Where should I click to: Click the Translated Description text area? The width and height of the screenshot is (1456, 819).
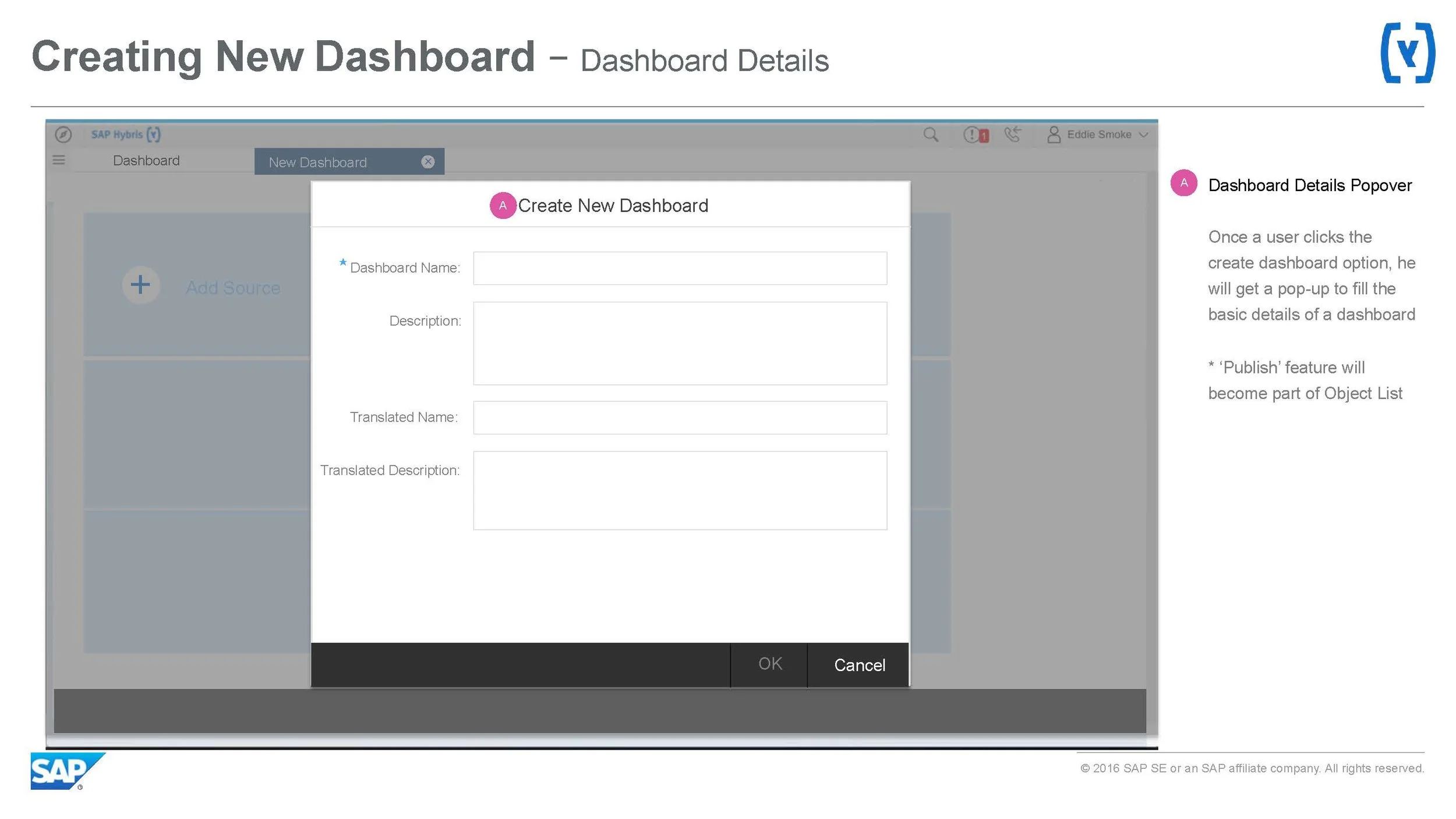coord(680,490)
